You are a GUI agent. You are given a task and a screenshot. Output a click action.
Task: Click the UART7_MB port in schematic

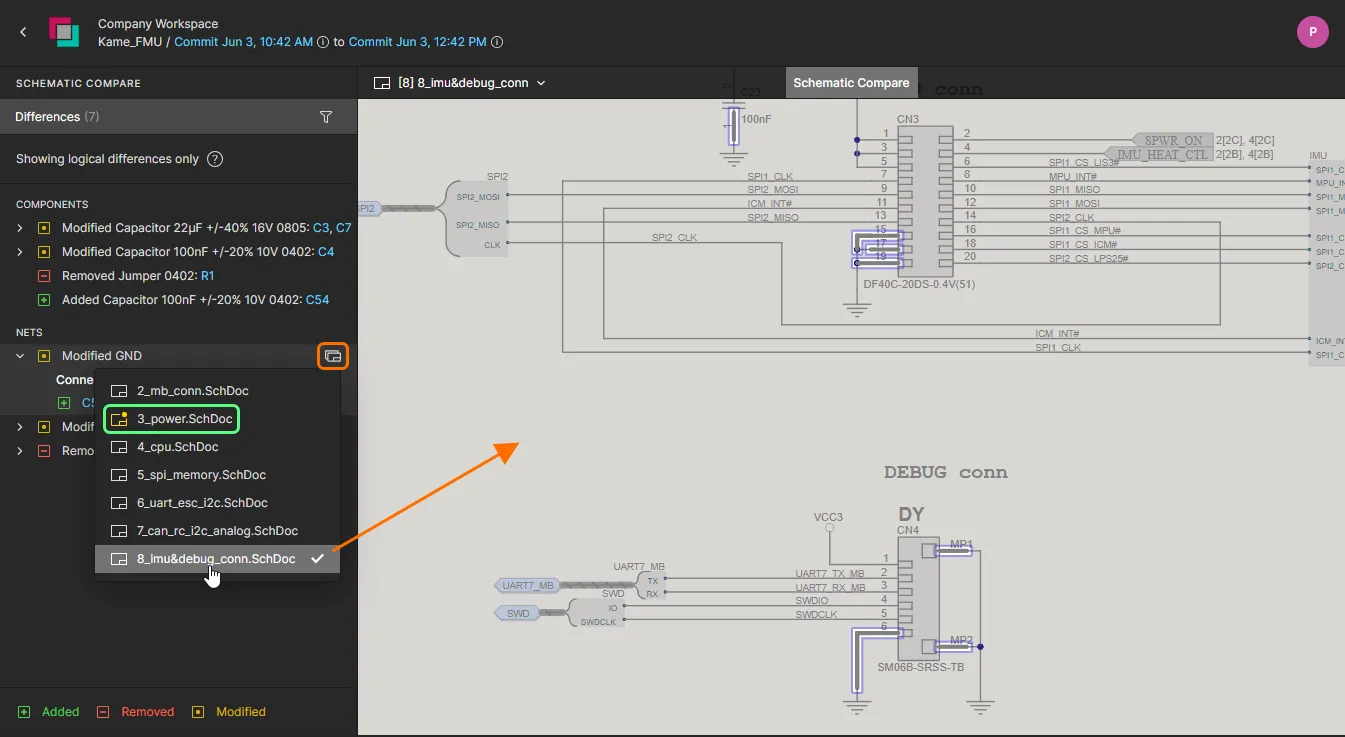[526, 585]
